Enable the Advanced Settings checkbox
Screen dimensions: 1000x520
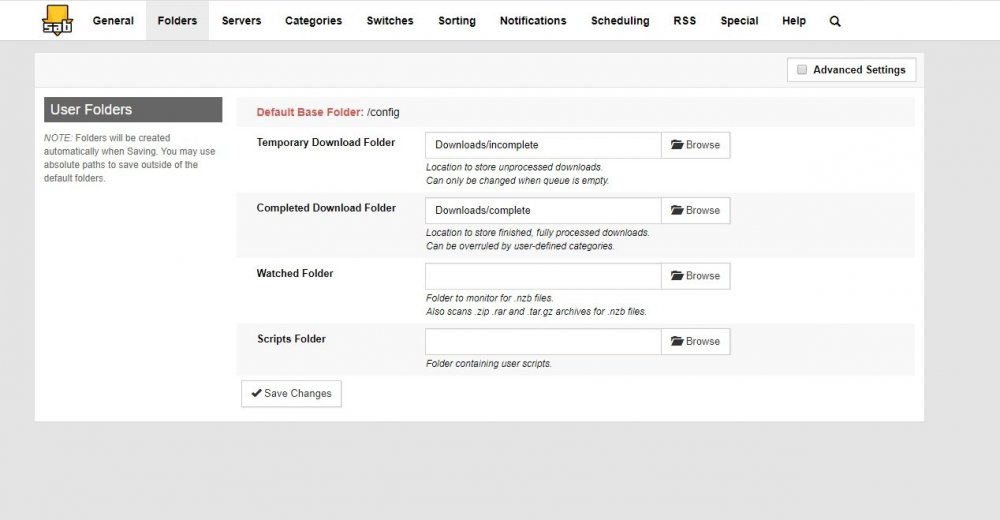pos(802,70)
